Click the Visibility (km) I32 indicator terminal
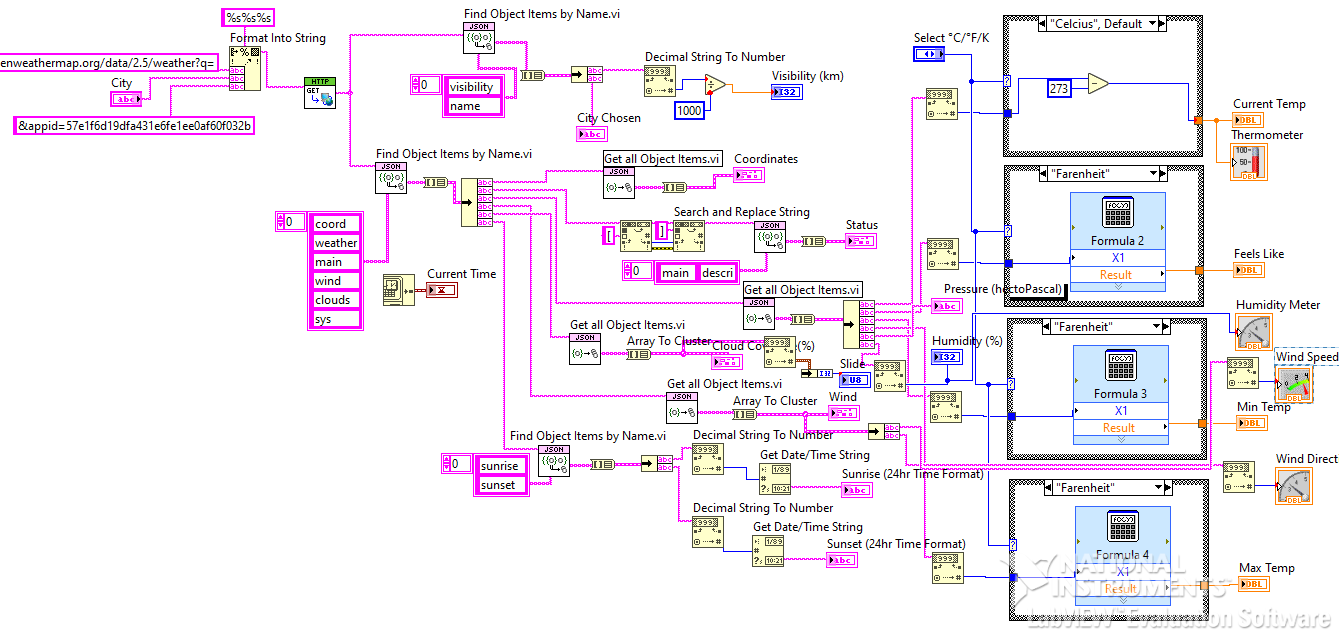The image size is (1341, 633). (x=785, y=92)
